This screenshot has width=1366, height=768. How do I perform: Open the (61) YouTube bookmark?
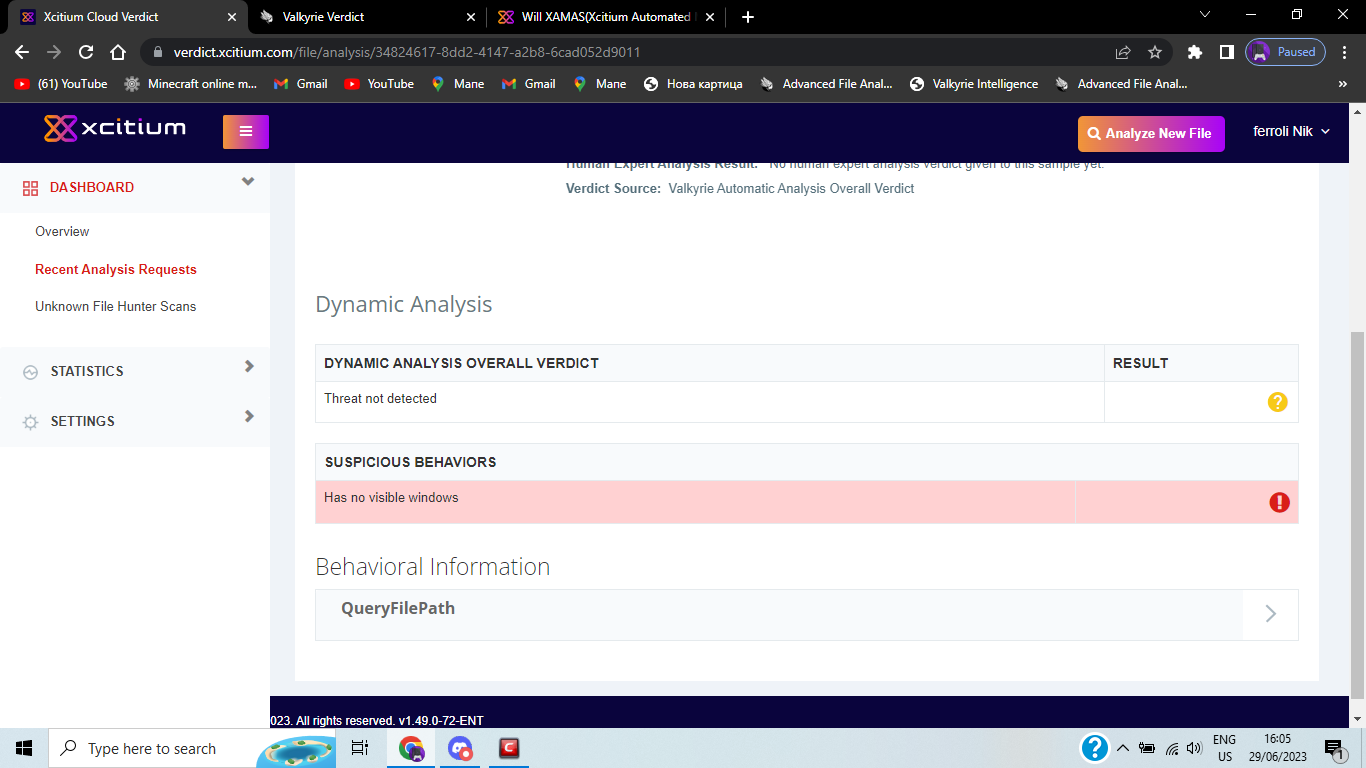click(61, 84)
